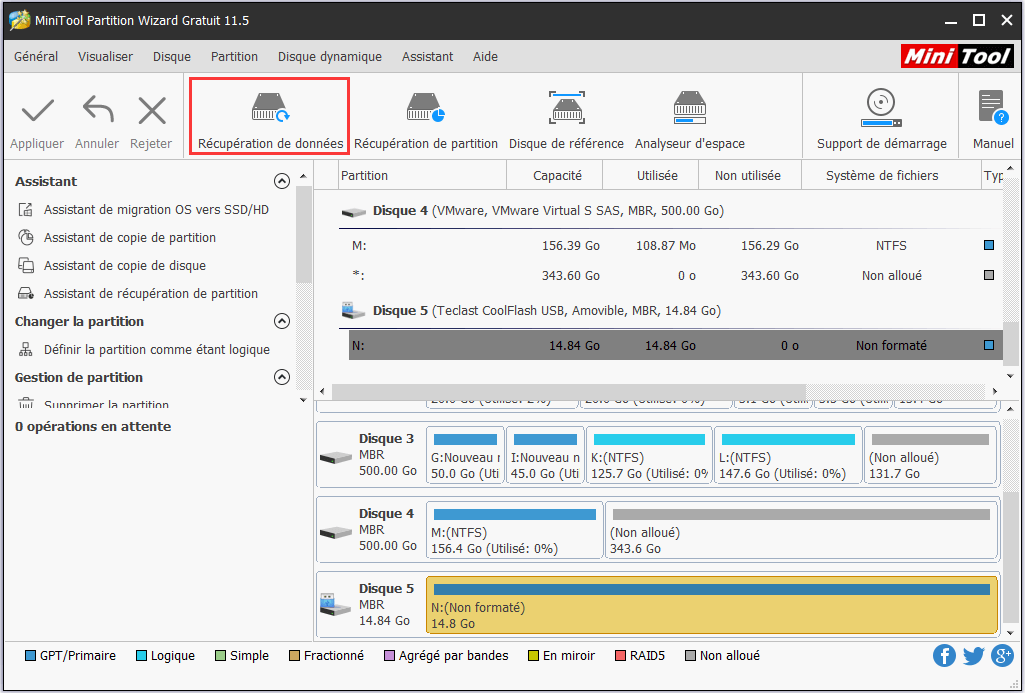Open the Assistant menu

[428, 57]
